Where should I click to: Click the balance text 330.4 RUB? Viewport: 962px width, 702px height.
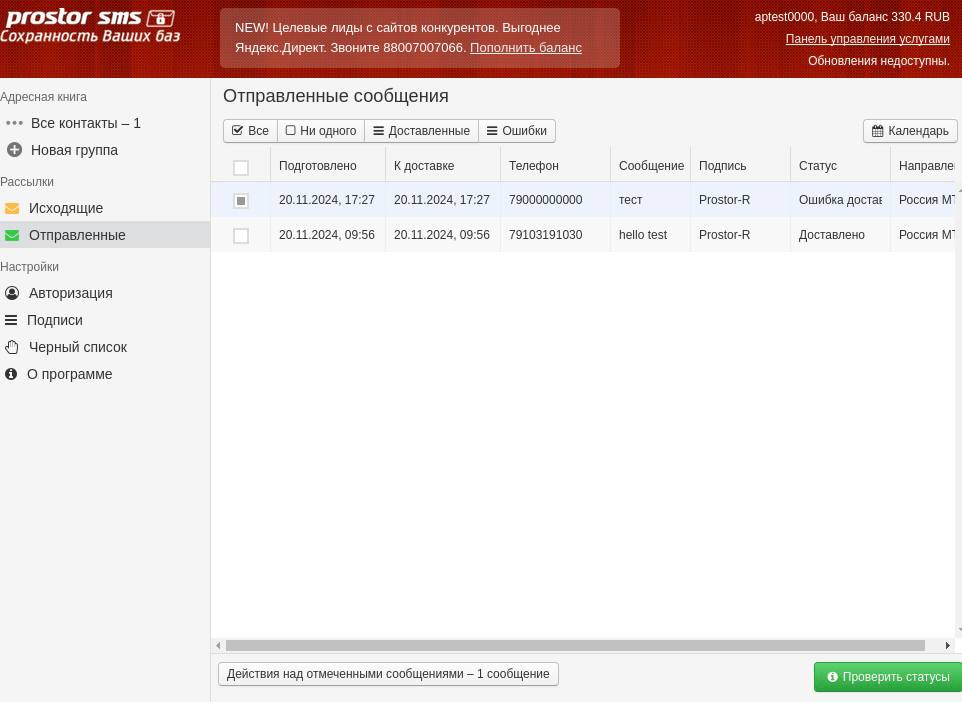tap(920, 17)
